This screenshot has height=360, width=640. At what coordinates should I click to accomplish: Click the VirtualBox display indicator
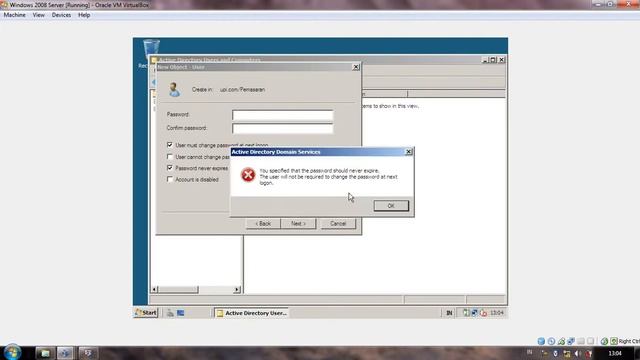tap(590, 341)
